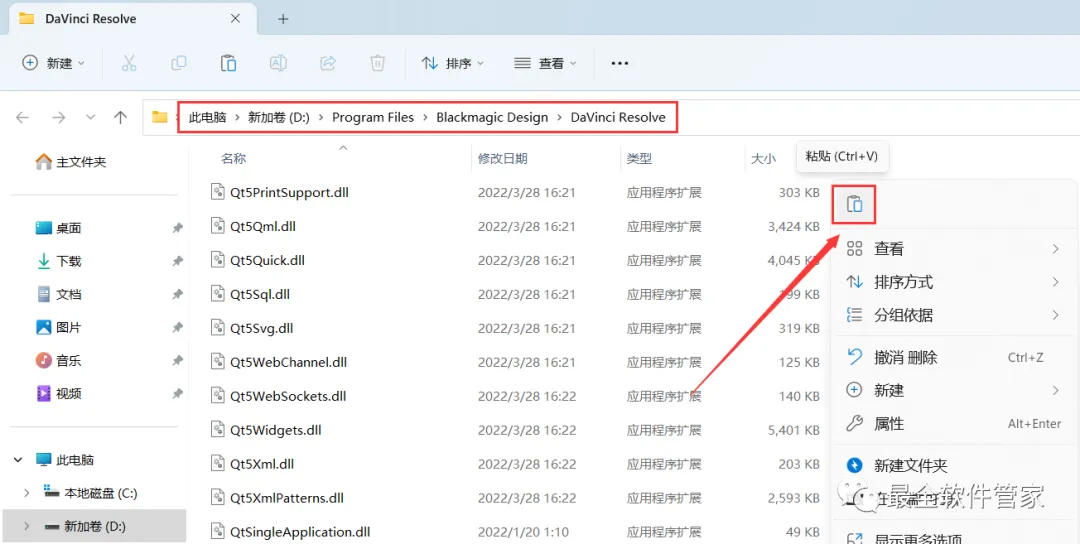Image resolution: width=1080 pixels, height=544 pixels.
Task: Select the Qt5Quick.dll file
Action: tap(267, 260)
